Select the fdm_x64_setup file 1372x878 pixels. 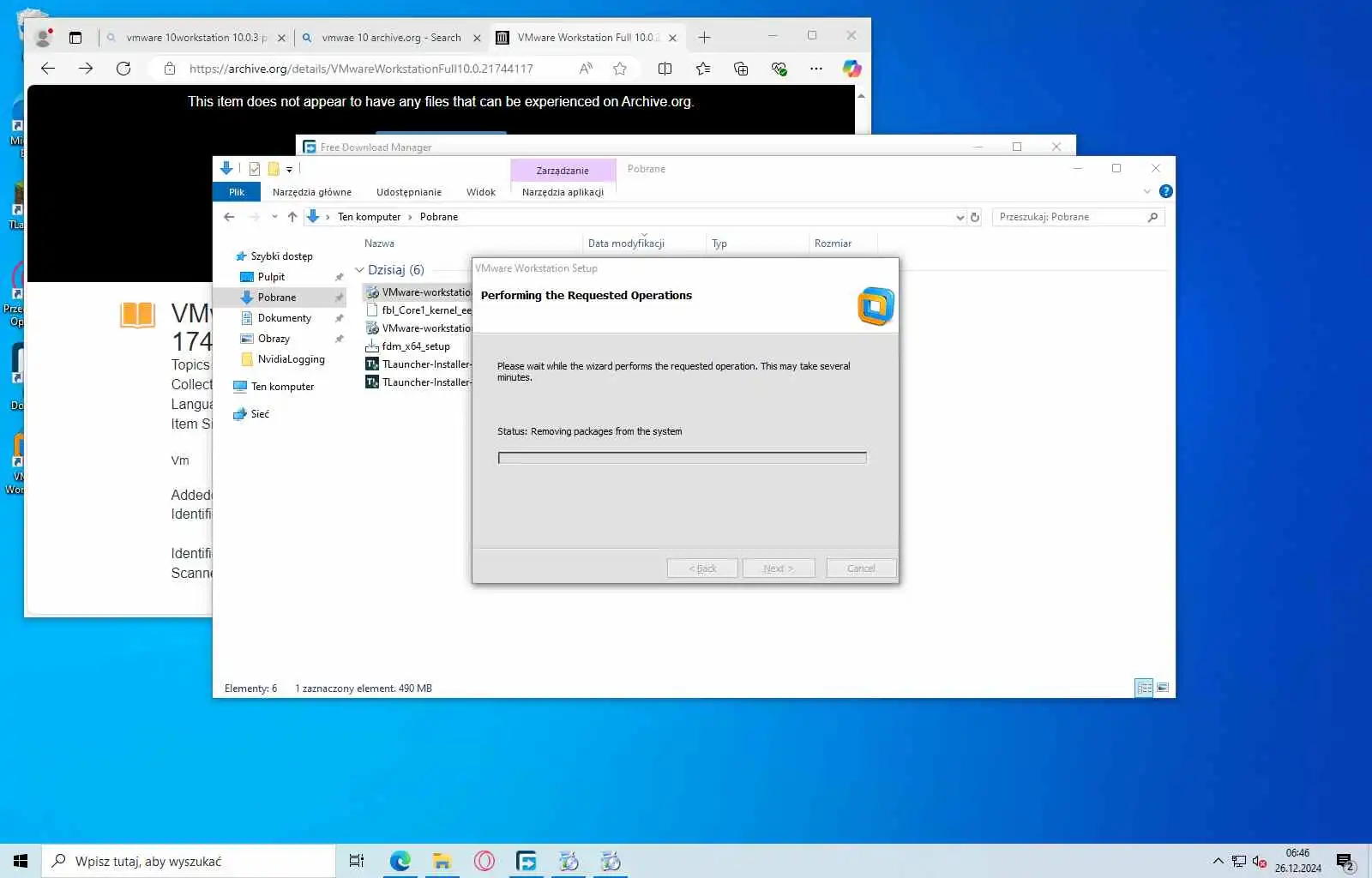(416, 346)
